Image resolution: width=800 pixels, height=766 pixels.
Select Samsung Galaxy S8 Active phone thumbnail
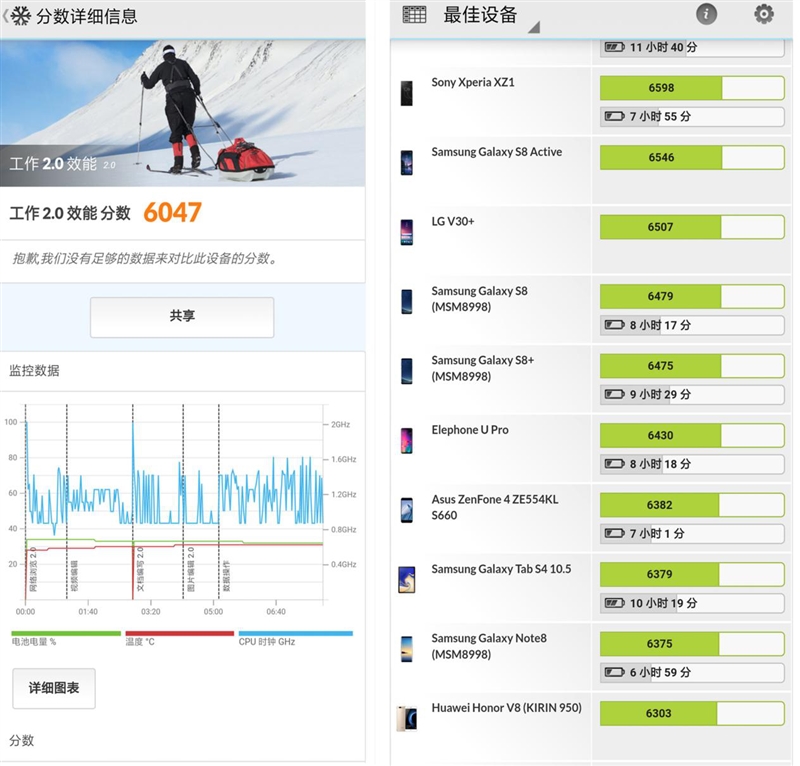coord(407,163)
